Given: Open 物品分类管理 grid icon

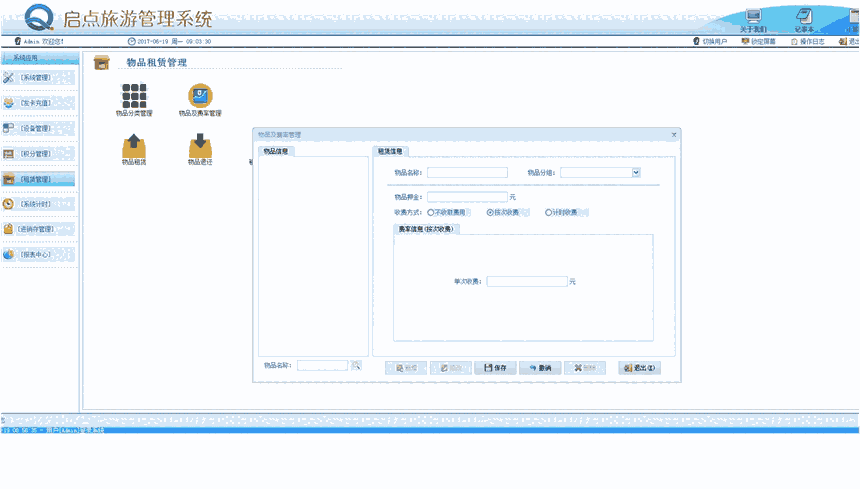Looking at the screenshot, I should (134, 95).
